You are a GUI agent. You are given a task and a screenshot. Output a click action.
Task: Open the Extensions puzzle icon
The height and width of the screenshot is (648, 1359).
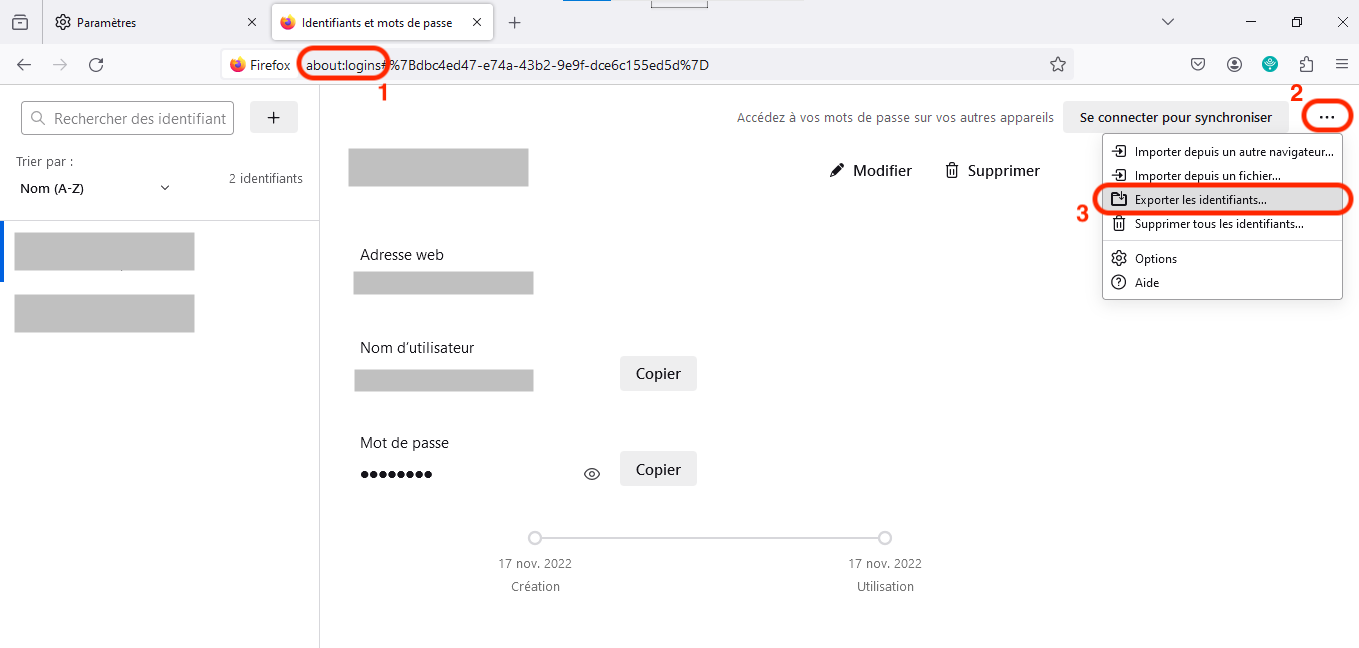point(1306,65)
